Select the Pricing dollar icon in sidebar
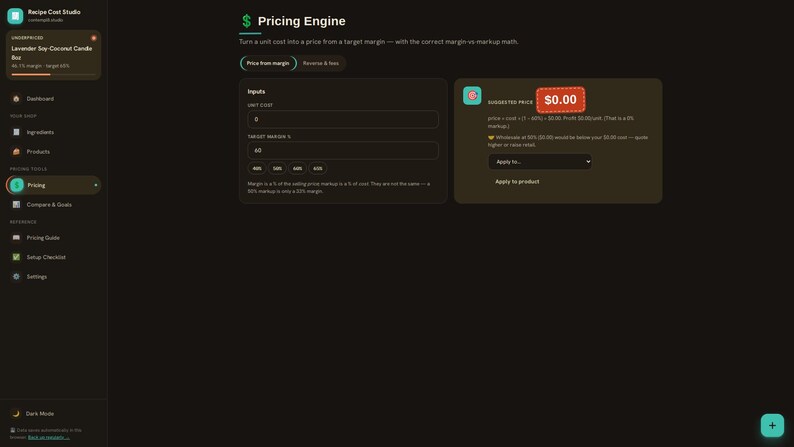Viewport: 794px width, 447px height. [x=17, y=185]
